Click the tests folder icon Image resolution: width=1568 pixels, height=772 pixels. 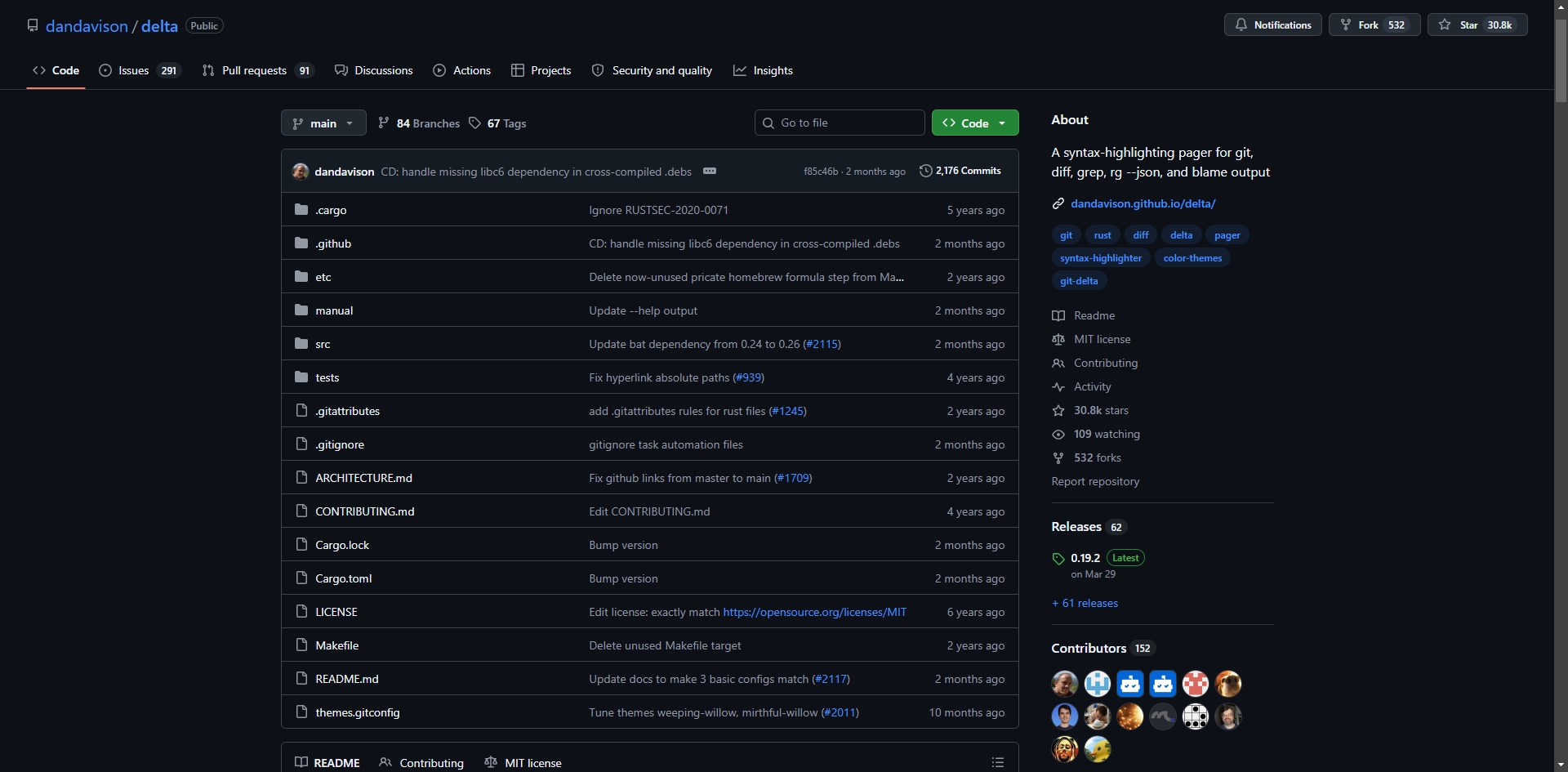[x=301, y=377]
